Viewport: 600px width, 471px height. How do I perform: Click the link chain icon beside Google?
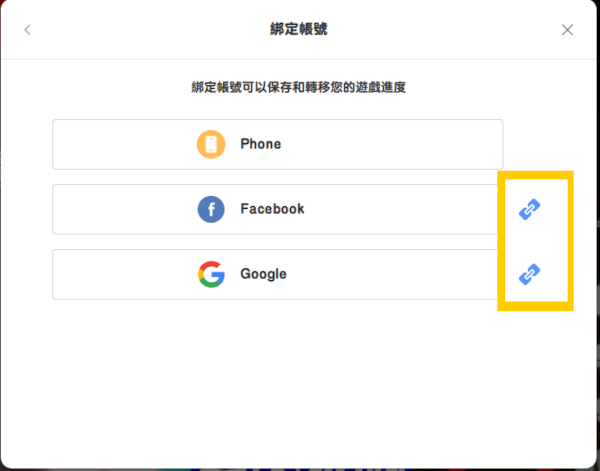click(530, 274)
